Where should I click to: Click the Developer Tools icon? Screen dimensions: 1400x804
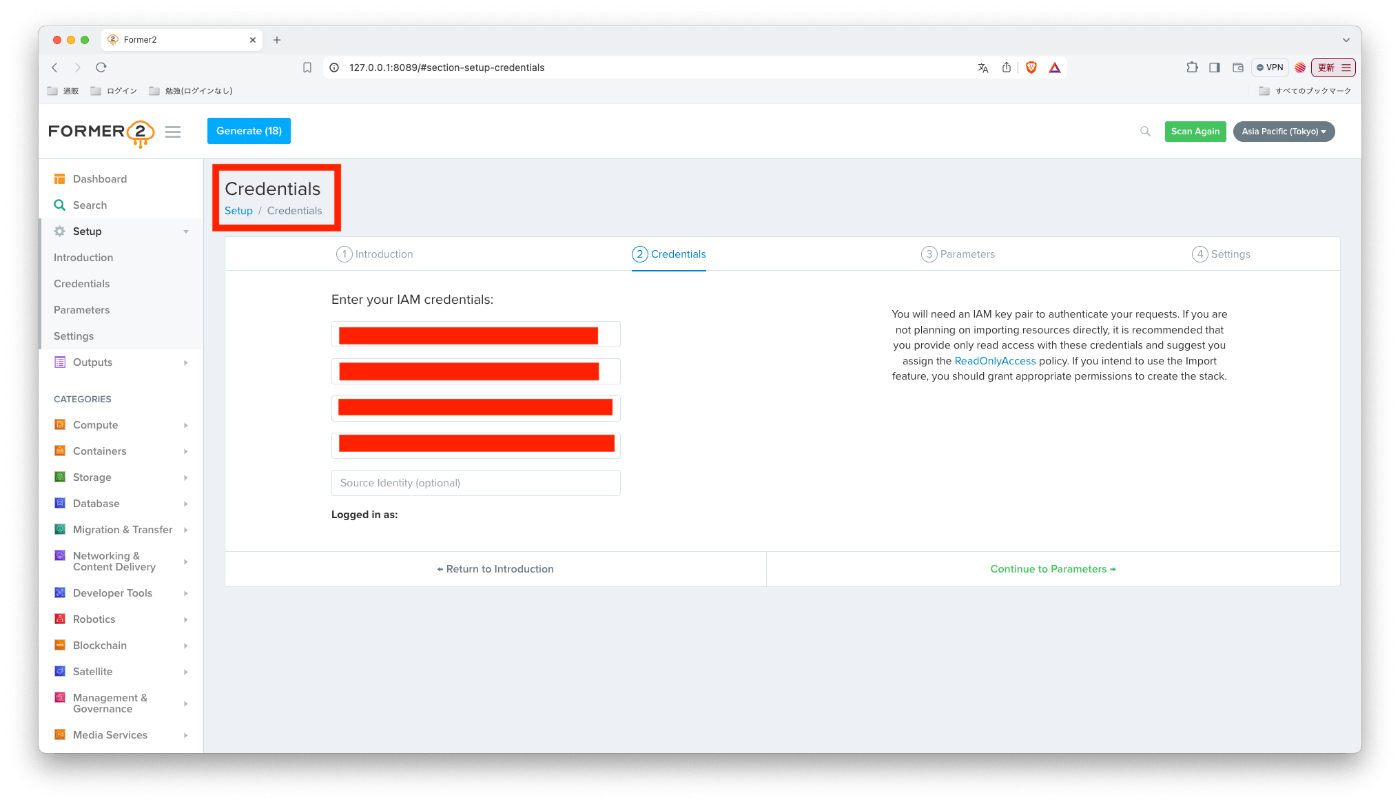tap(60, 593)
